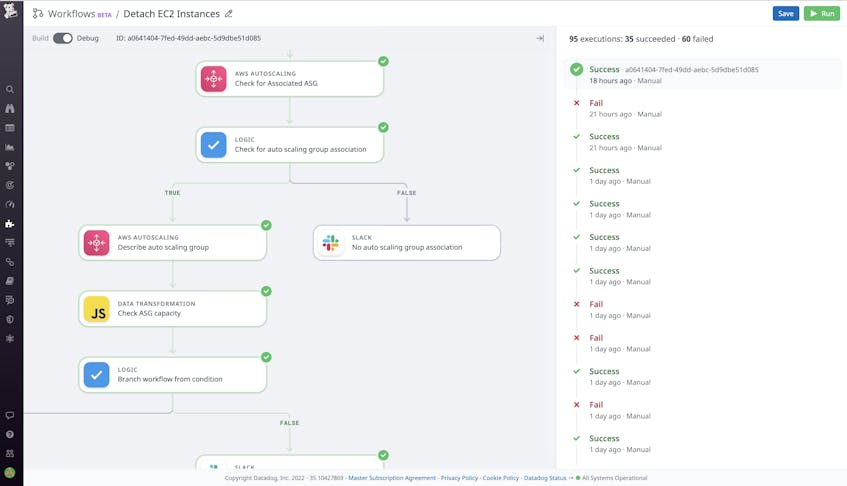Click the help question mark icon in sidebar
The height and width of the screenshot is (486, 847).
10,434
